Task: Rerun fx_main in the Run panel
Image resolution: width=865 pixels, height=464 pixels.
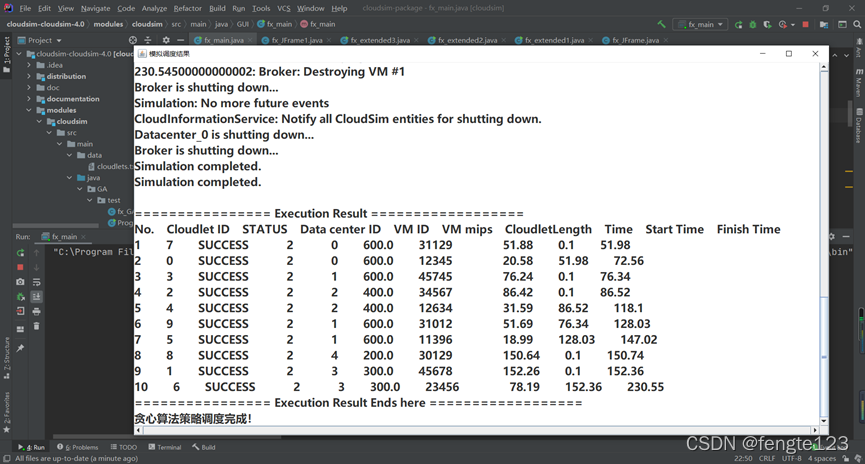Action: click(20, 253)
